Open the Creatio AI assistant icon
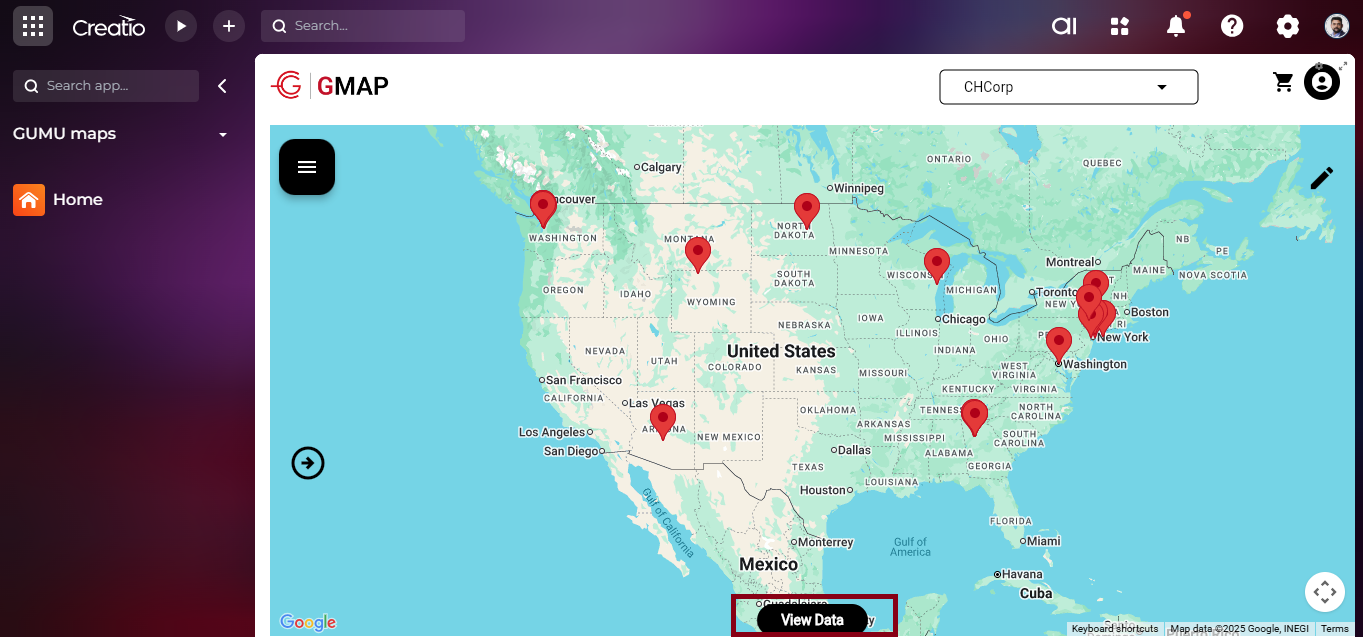Viewport: 1363px width, 637px height. tap(1064, 26)
